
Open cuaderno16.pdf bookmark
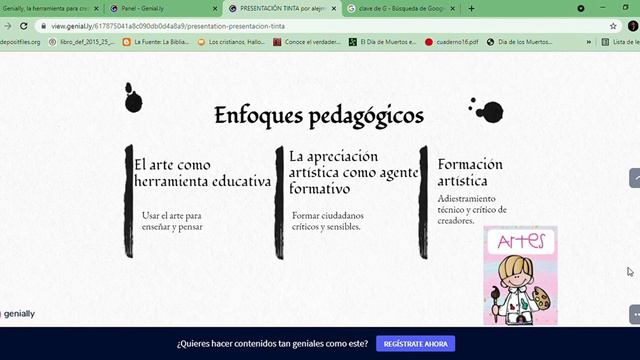(x=452, y=42)
